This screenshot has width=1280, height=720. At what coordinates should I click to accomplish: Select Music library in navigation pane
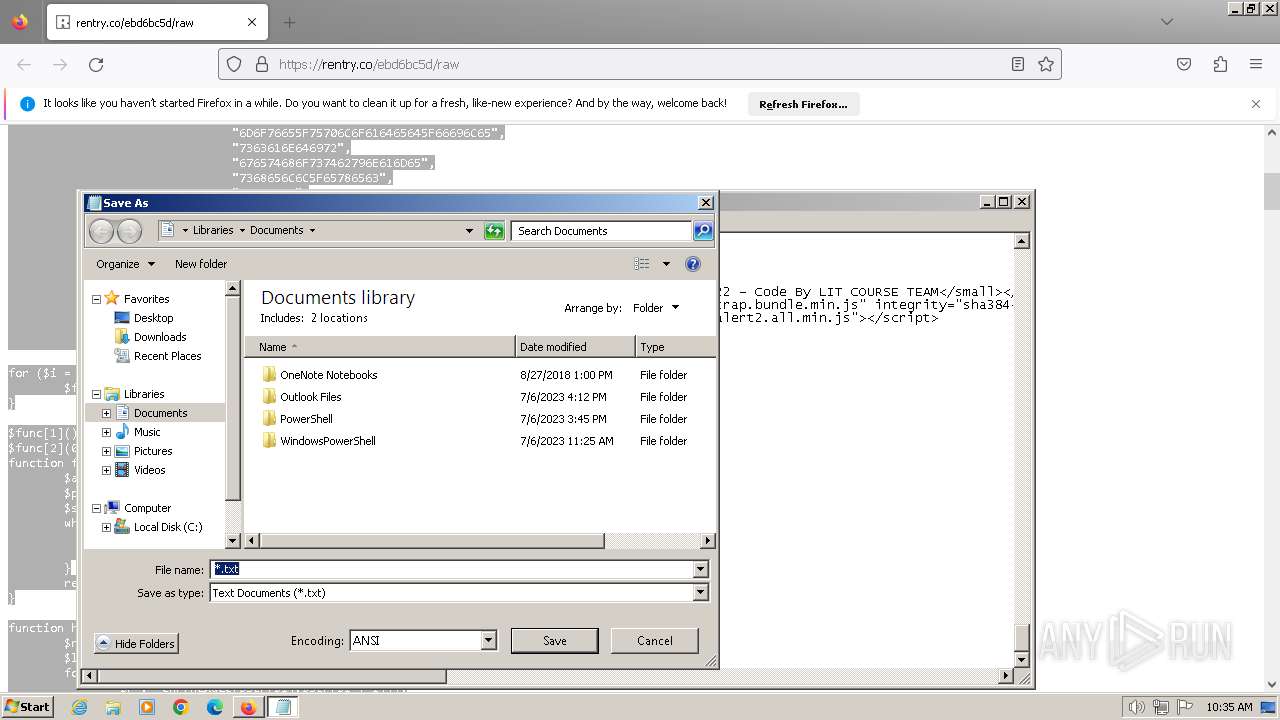(147, 432)
